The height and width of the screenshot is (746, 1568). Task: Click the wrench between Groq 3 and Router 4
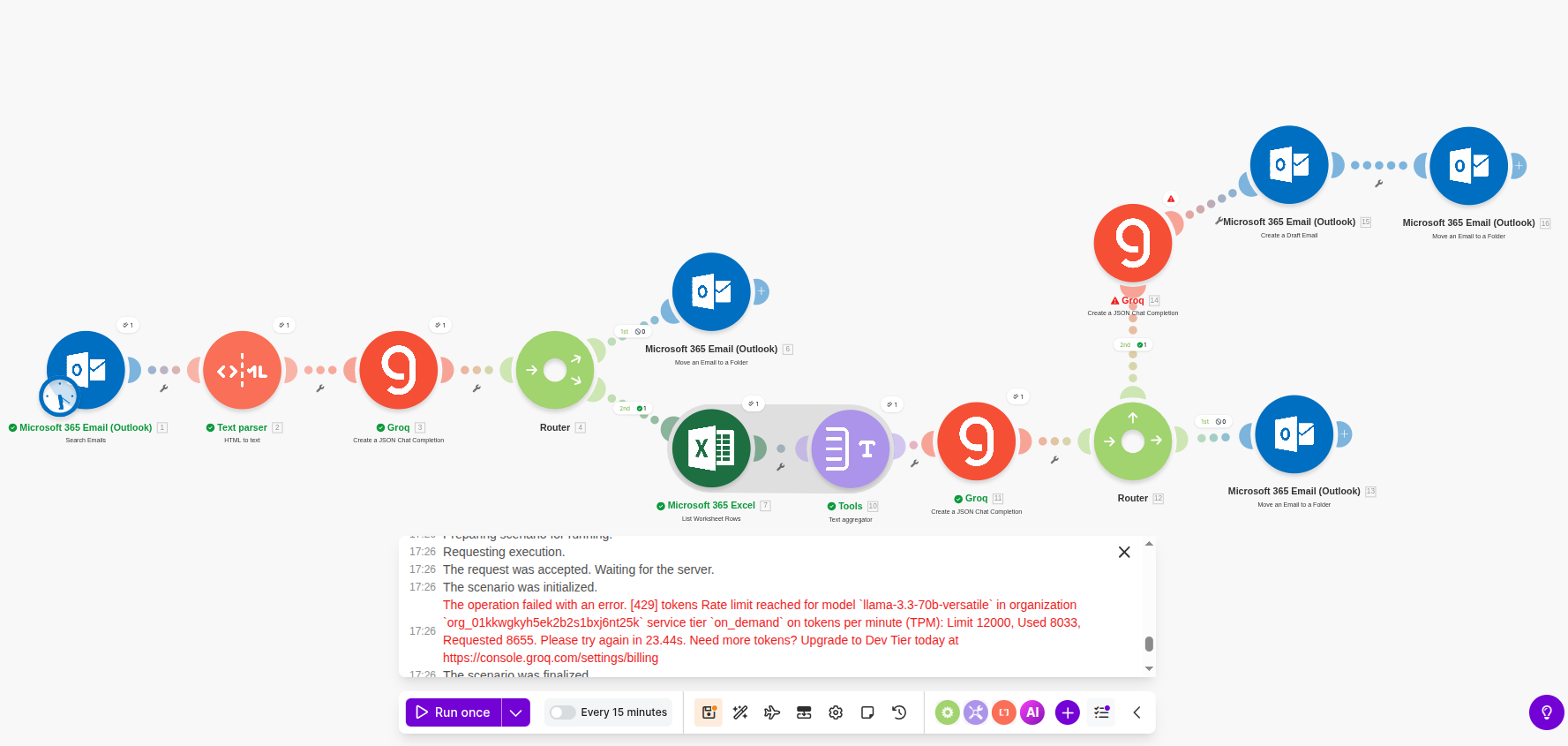[x=476, y=388]
